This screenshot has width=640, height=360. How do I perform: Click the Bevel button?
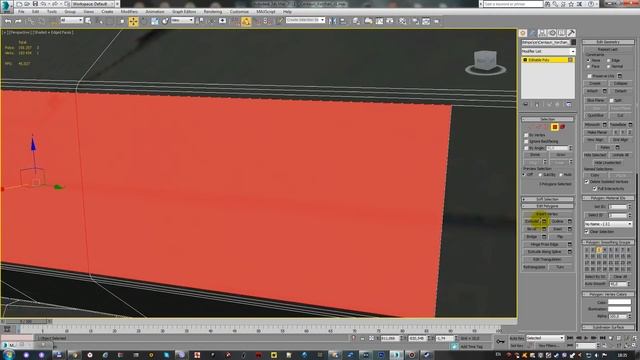click(x=532, y=229)
